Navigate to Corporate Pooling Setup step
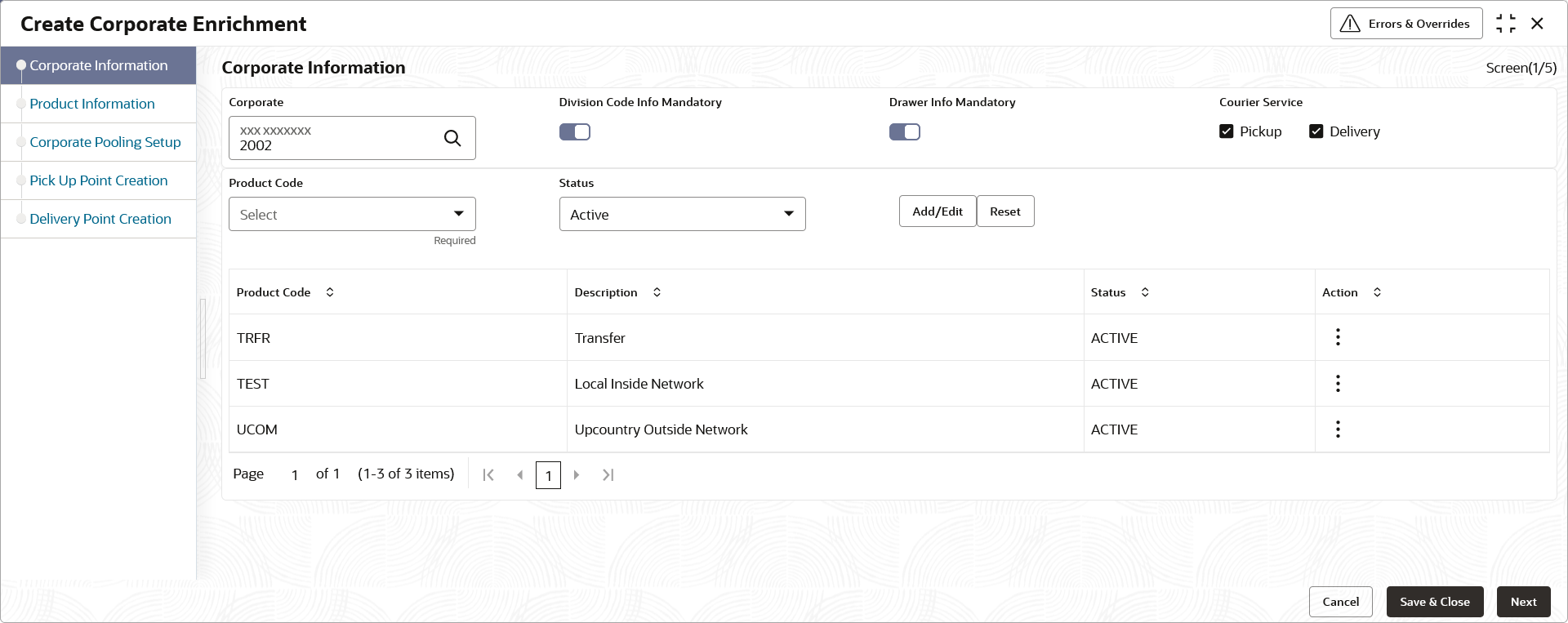Screen dimensions: 1568x623 pyautogui.click(x=105, y=142)
